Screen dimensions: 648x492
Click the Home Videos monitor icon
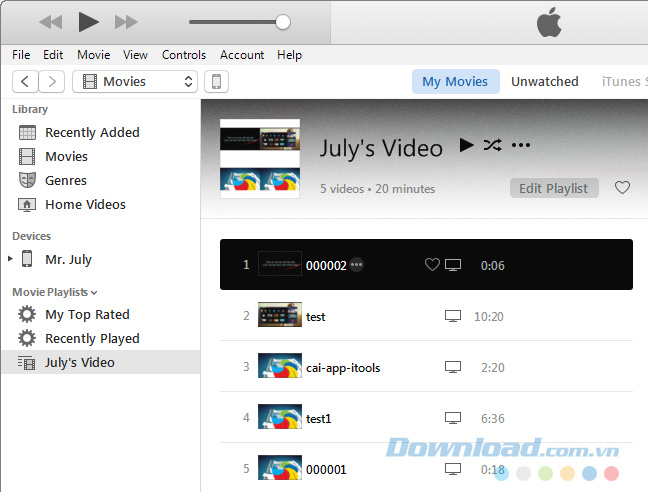point(27,204)
